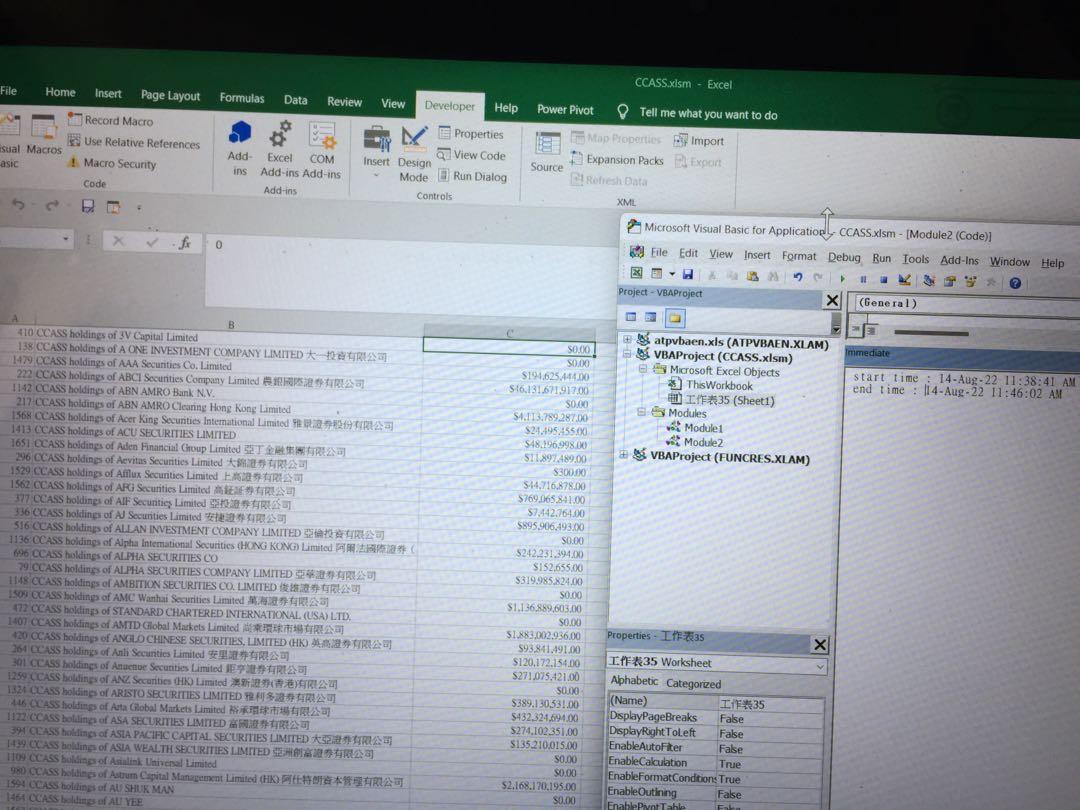Open Macro Security settings
The image size is (1080, 810).
point(112,163)
